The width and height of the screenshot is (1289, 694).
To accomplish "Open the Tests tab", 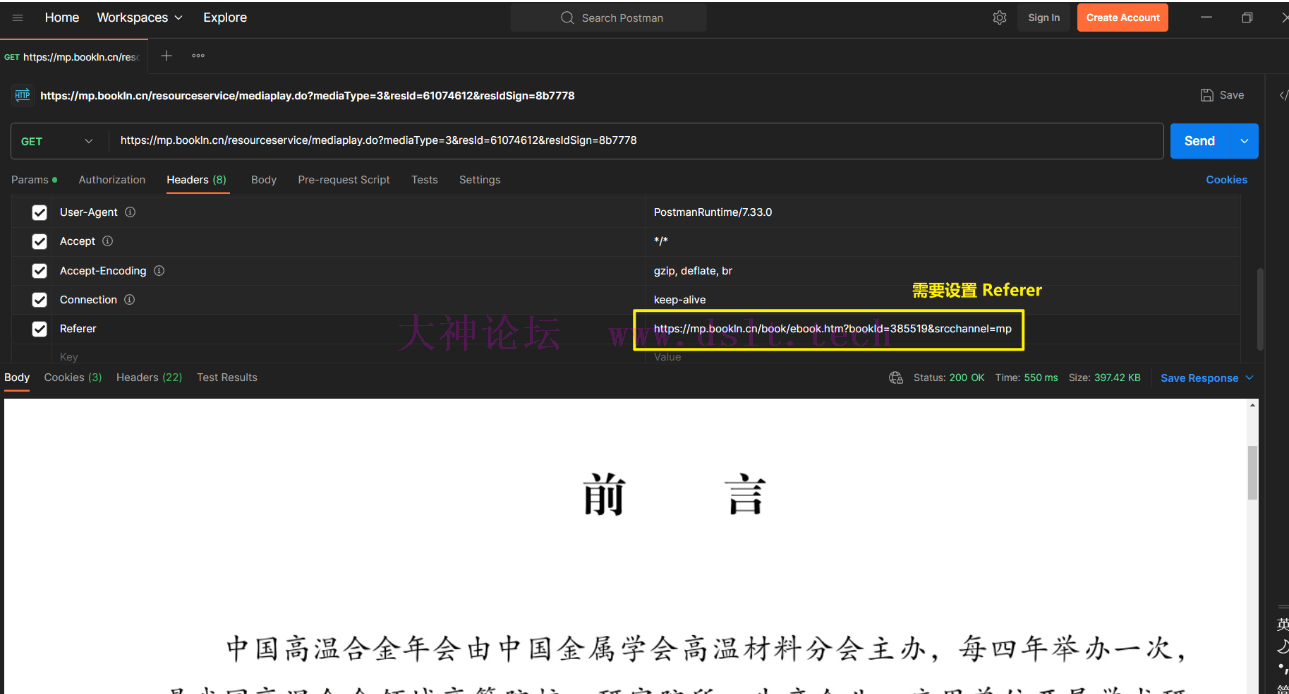I will [424, 180].
